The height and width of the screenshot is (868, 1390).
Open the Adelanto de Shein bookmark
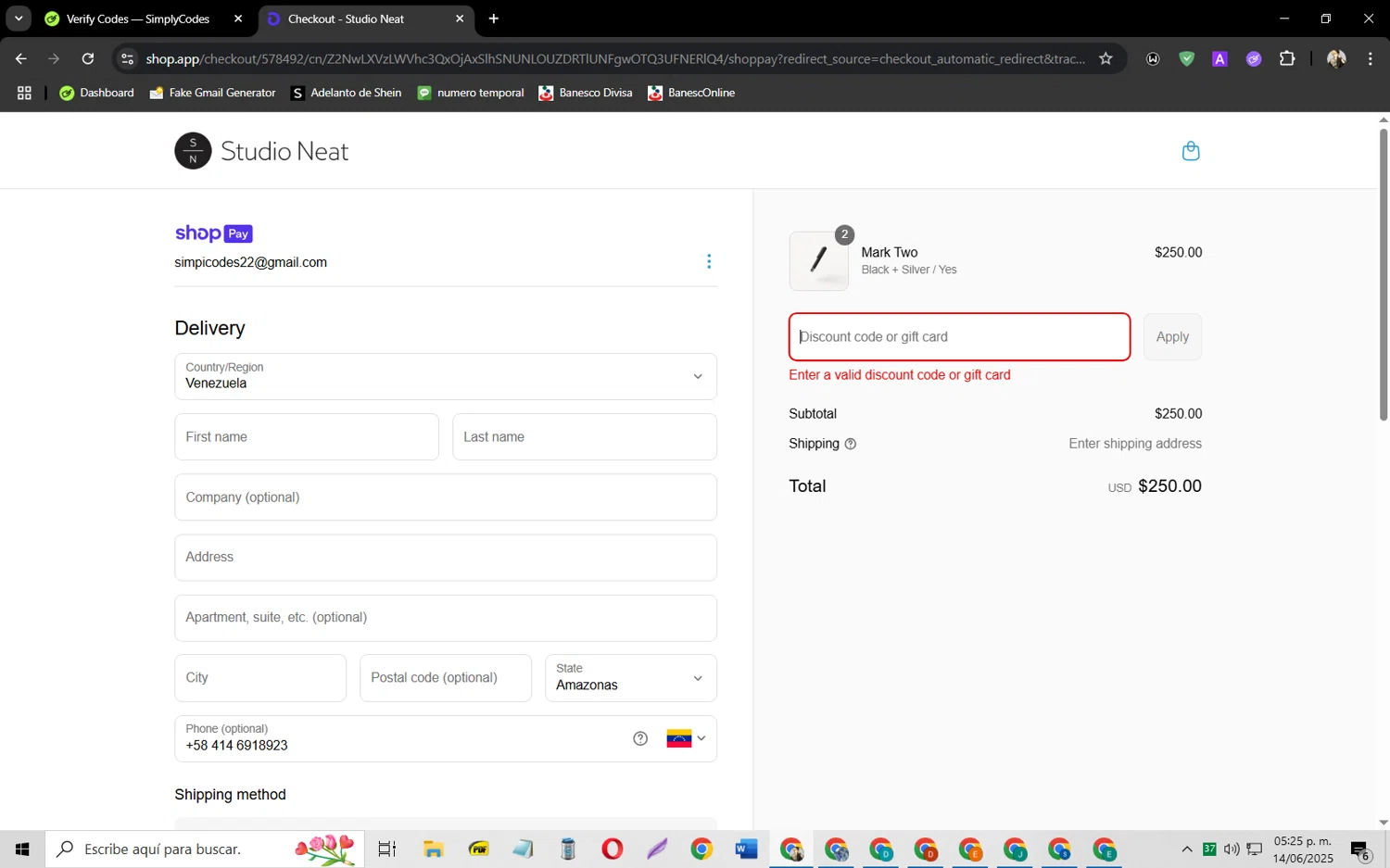coord(346,93)
